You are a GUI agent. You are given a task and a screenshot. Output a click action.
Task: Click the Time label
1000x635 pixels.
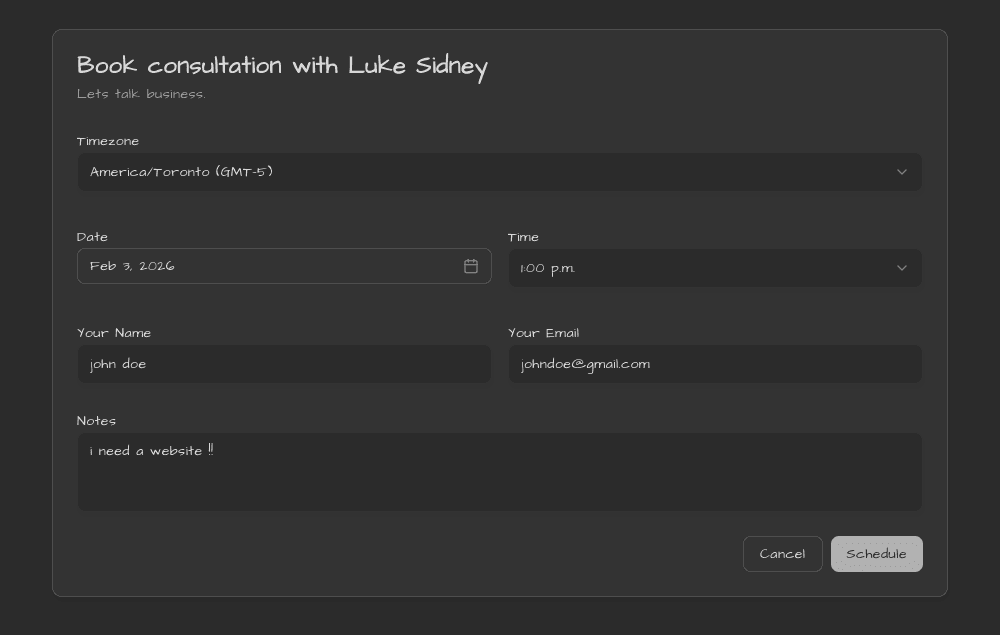523,237
